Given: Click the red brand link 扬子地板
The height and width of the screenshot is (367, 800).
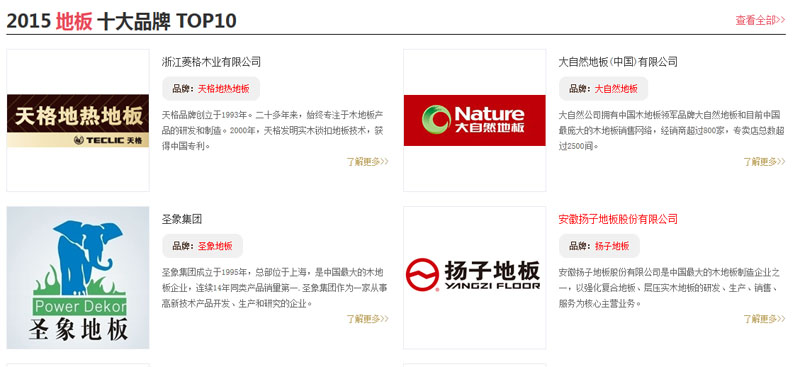Looking at the screenshot, I should (x=612, y=246).
